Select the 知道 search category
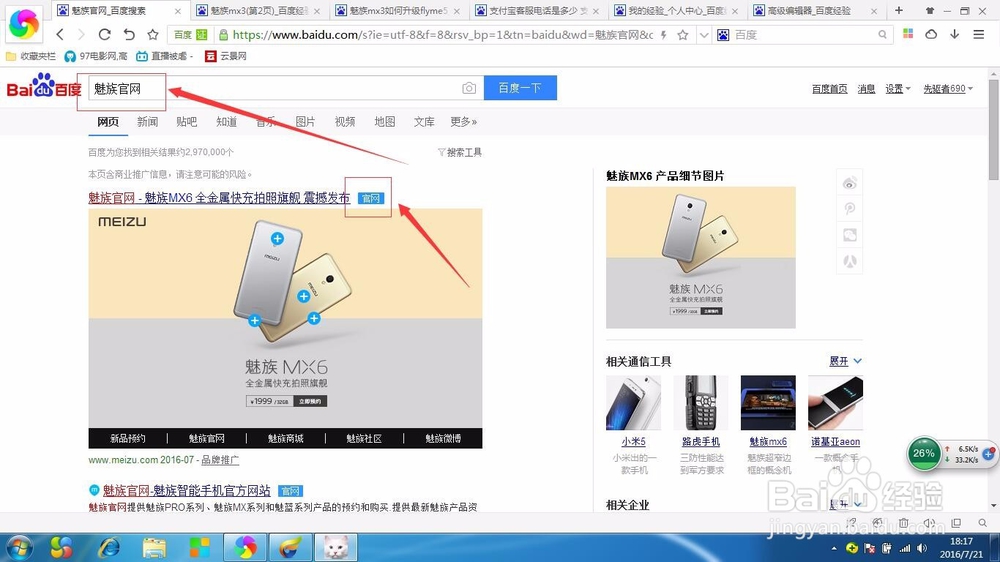This screenshot has height=562, width=1000. coord(226,121)
